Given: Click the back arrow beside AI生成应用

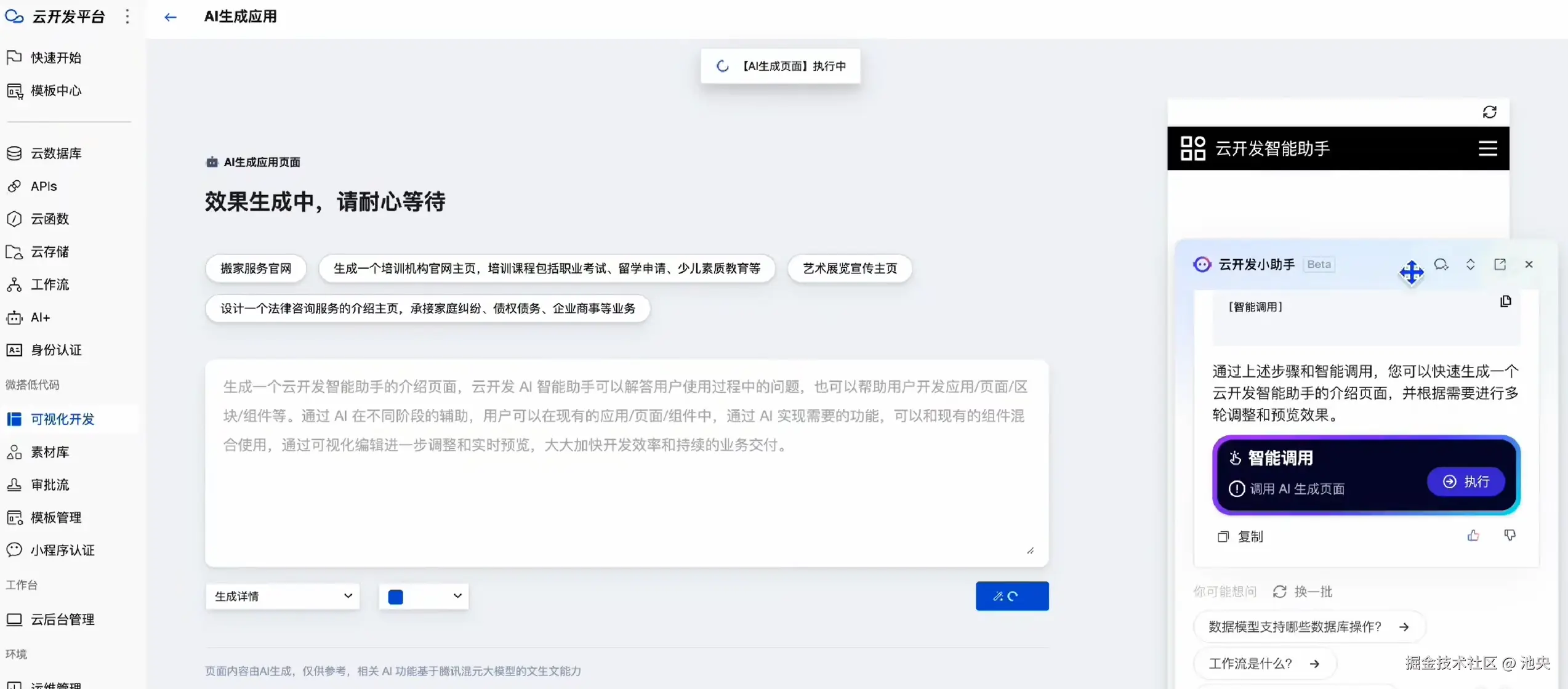Looking at the screenshot, I should pos(171,17).
